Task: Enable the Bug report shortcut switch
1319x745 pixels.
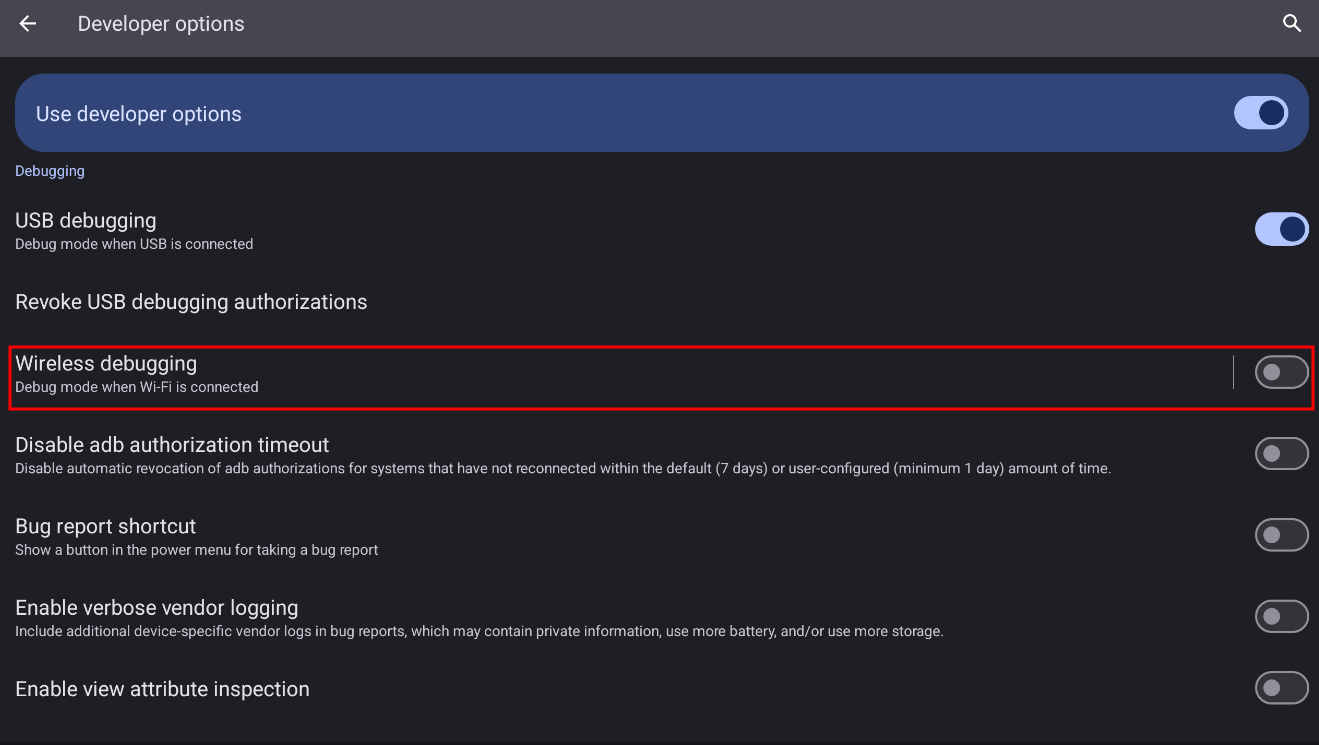Action: [x=1282, y=535]
